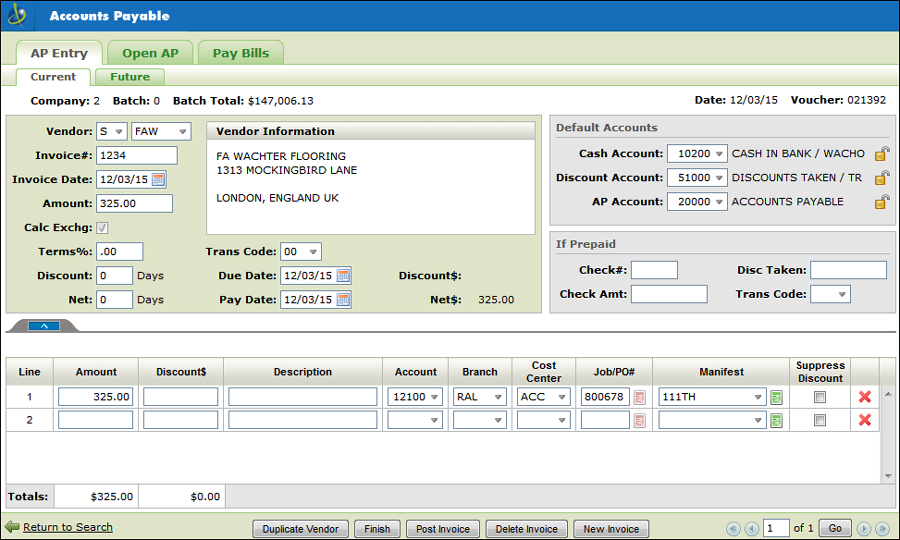This screenshot has height=540, width=900.
Task: Expand the Discount Account 51000 dropdown
Action: (697, 178)
